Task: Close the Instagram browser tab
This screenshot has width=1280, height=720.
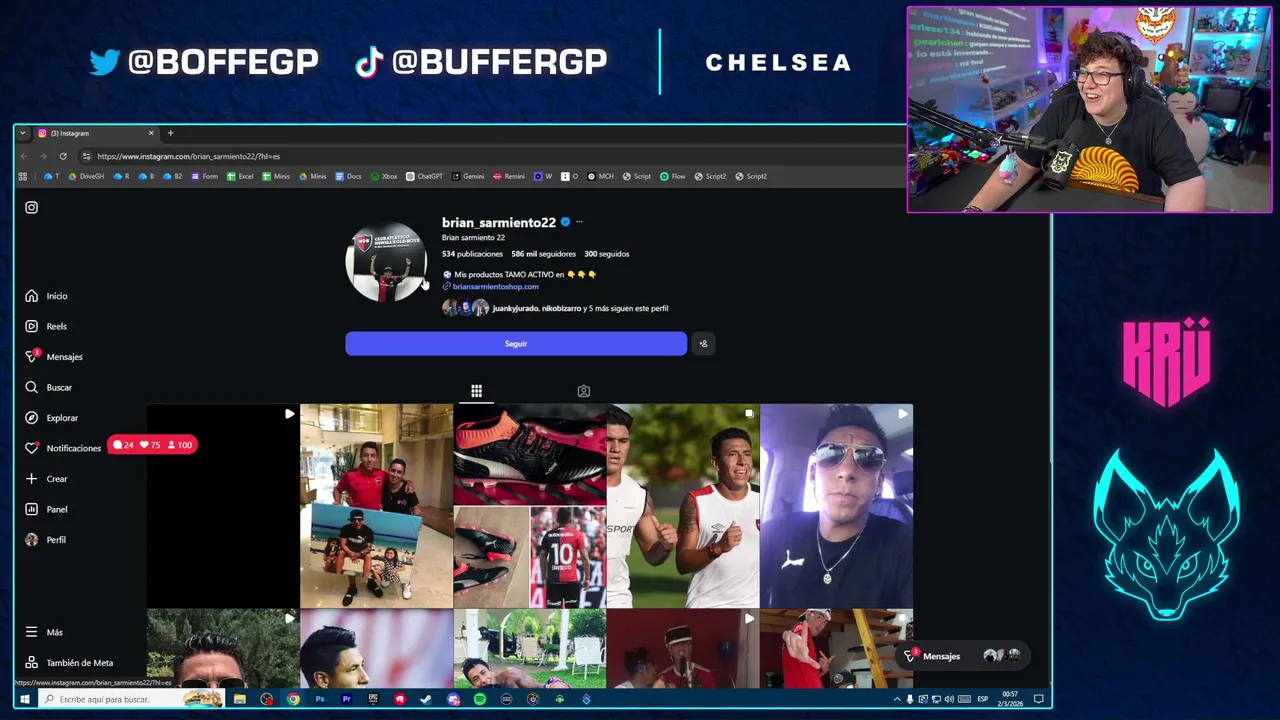Action: (x=151, y=133)
